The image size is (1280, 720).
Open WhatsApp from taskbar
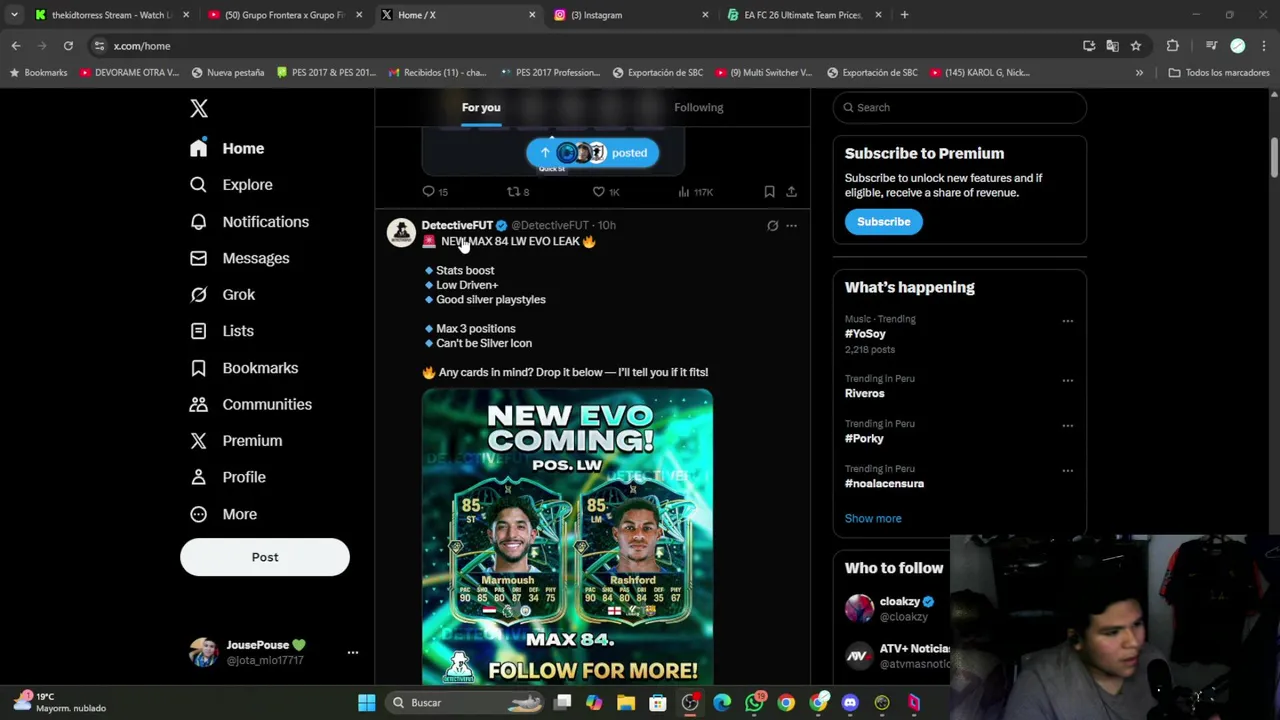click(754, 703)
